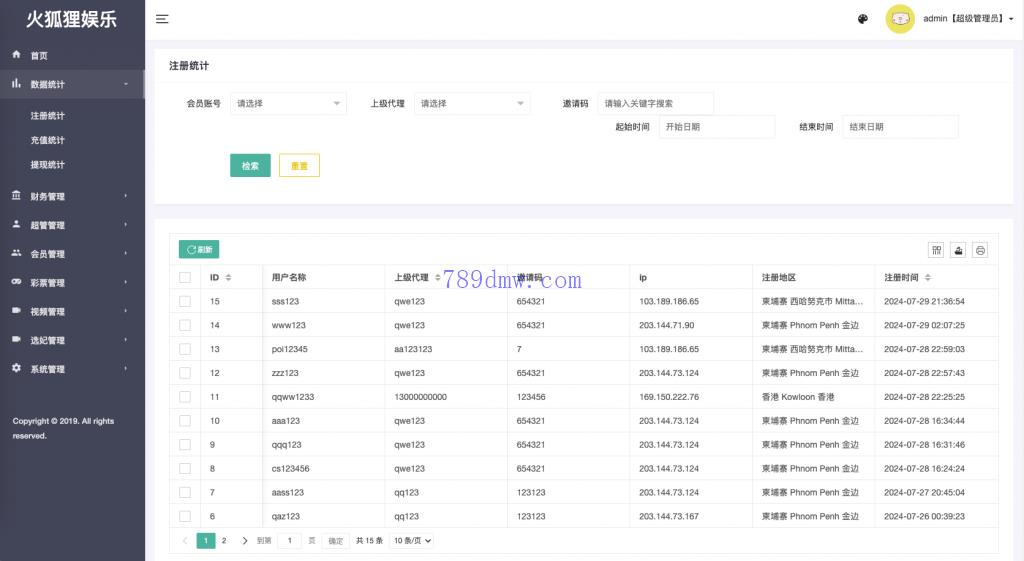The image size is (1024, 561).
Task: Click the export table icon
Action: click(x=958, y=250)
